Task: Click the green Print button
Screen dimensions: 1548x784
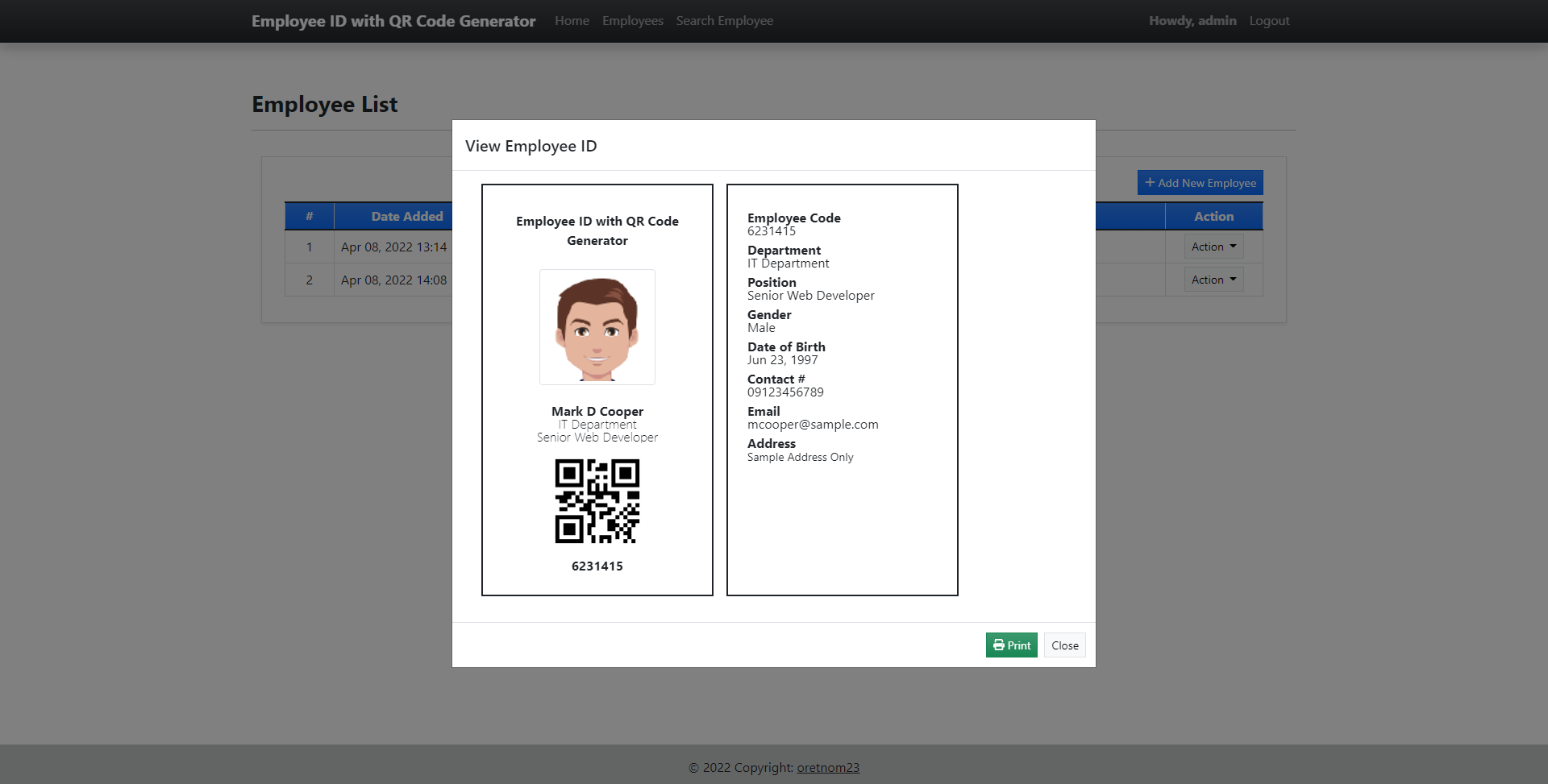Action: [x=1011, y=645]
